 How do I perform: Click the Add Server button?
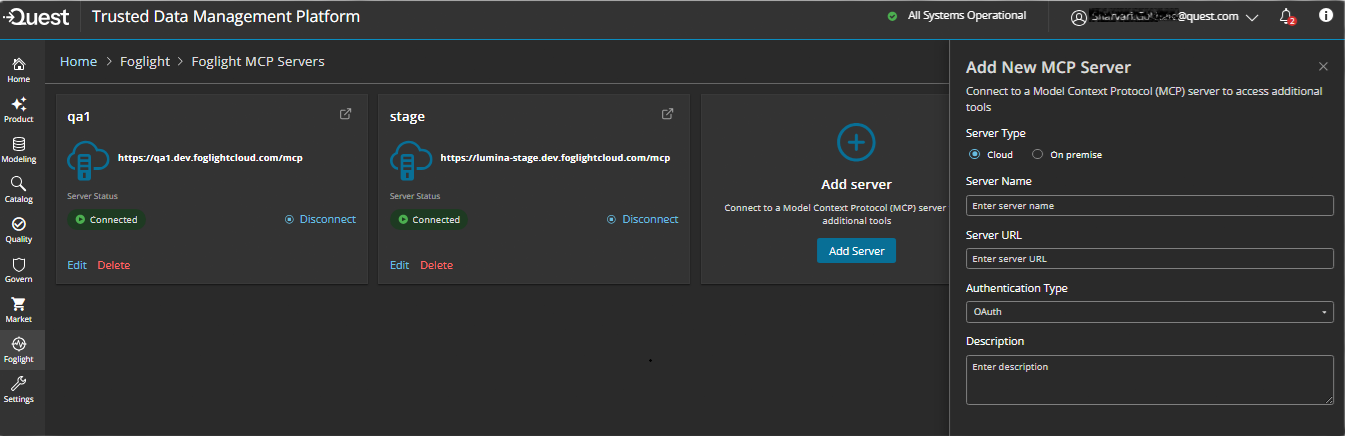(x=856, y=251)
